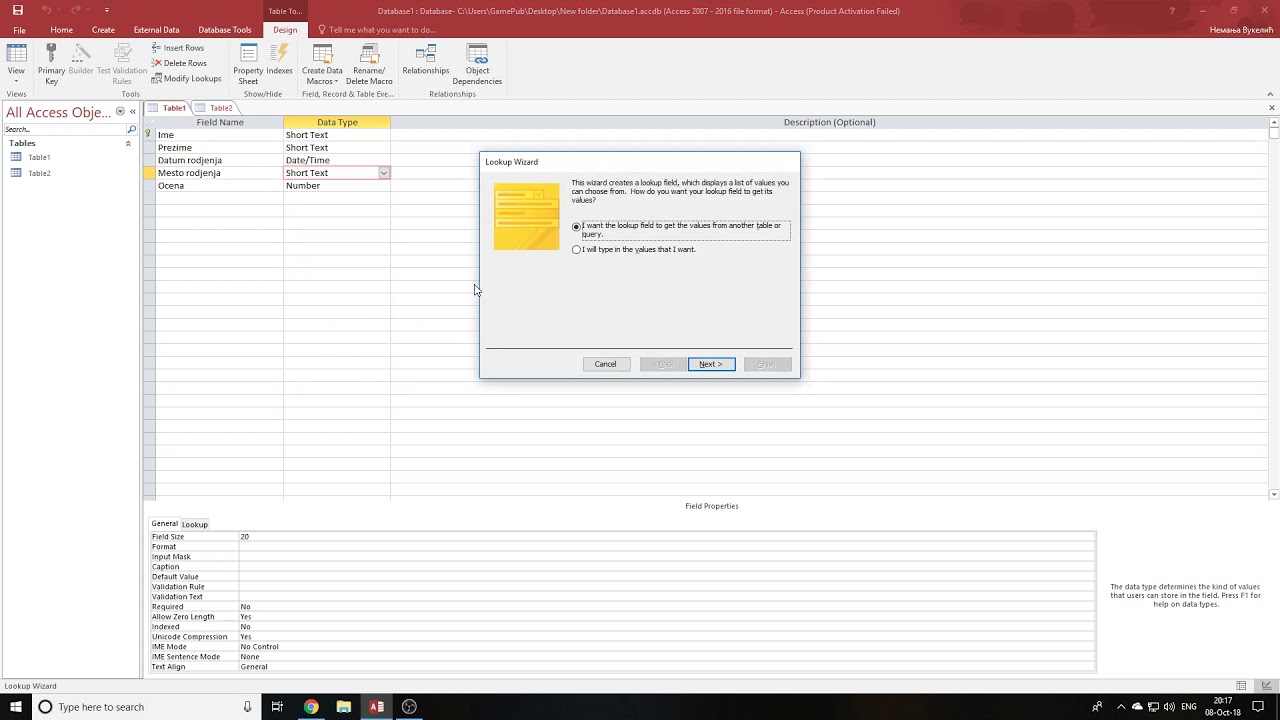This screenshot has height=720, width=1280.
Task: Switch to the Create ribbon tab
Action: (103, 30)
